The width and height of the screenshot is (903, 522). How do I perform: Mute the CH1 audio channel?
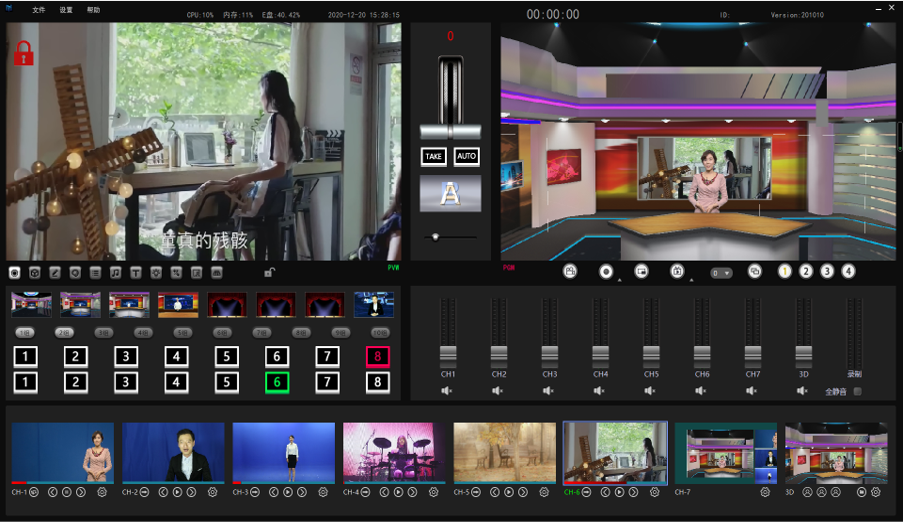tap(447, 391)
